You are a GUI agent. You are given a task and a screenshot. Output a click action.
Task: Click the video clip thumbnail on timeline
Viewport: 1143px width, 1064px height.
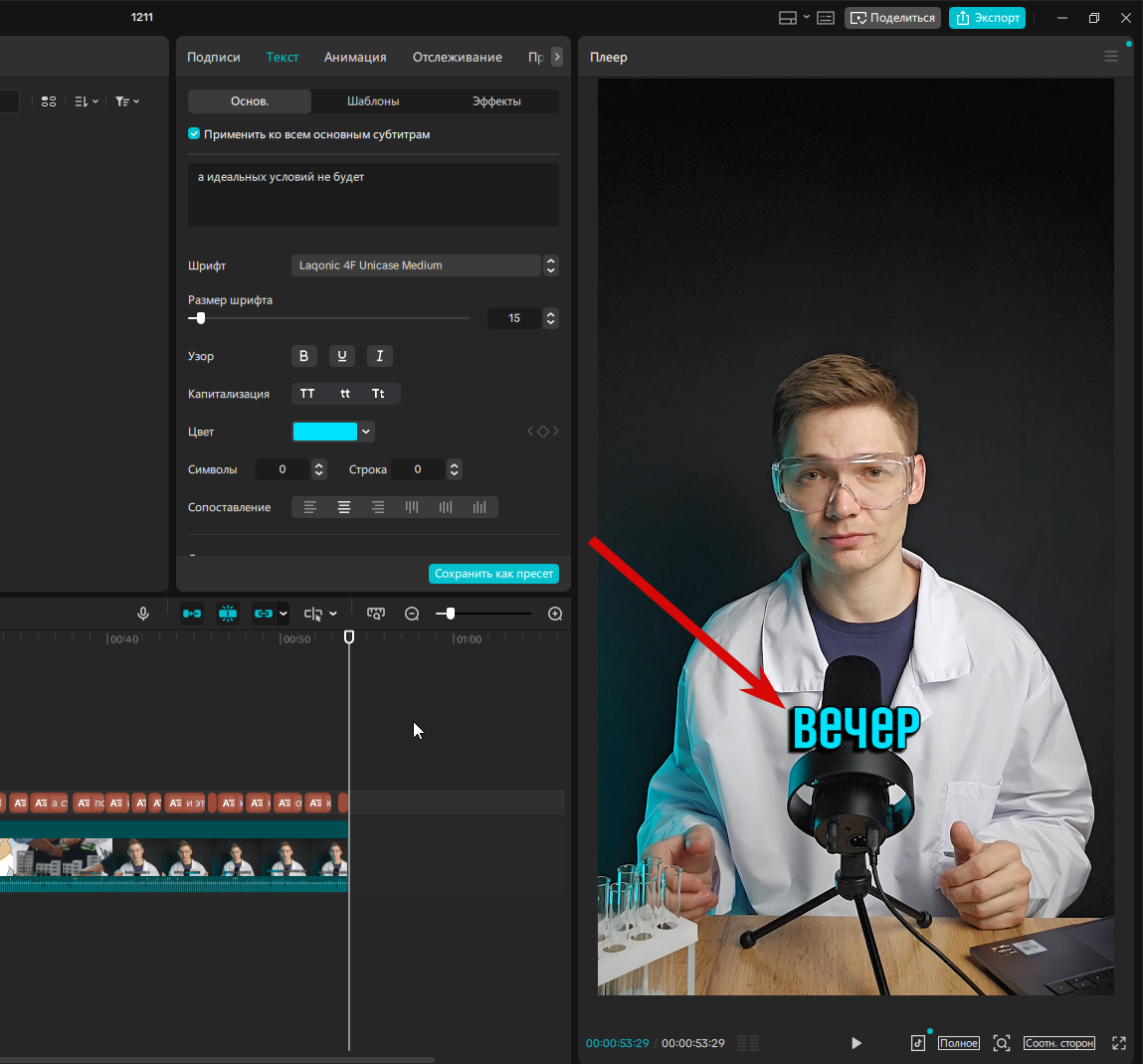click(x=174, y=858)
